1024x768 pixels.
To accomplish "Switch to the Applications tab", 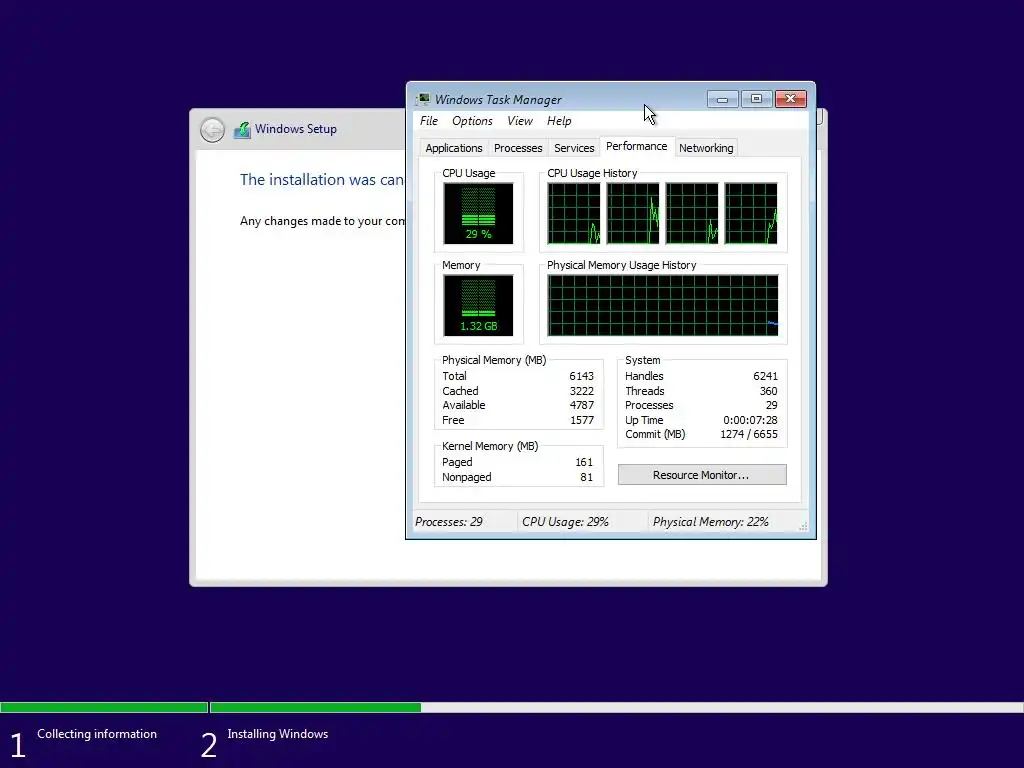I will click(454, 148).
